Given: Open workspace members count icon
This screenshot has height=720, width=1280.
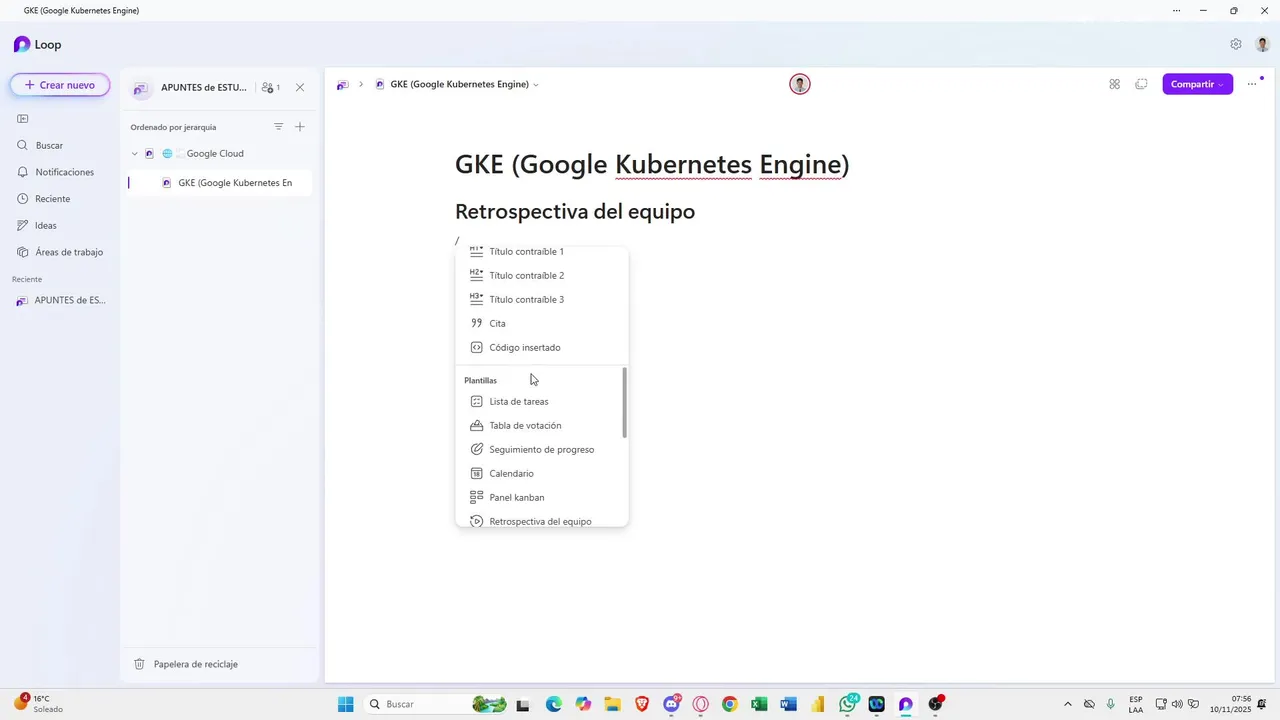Looking at the screenshot, I should pos(270,87).
